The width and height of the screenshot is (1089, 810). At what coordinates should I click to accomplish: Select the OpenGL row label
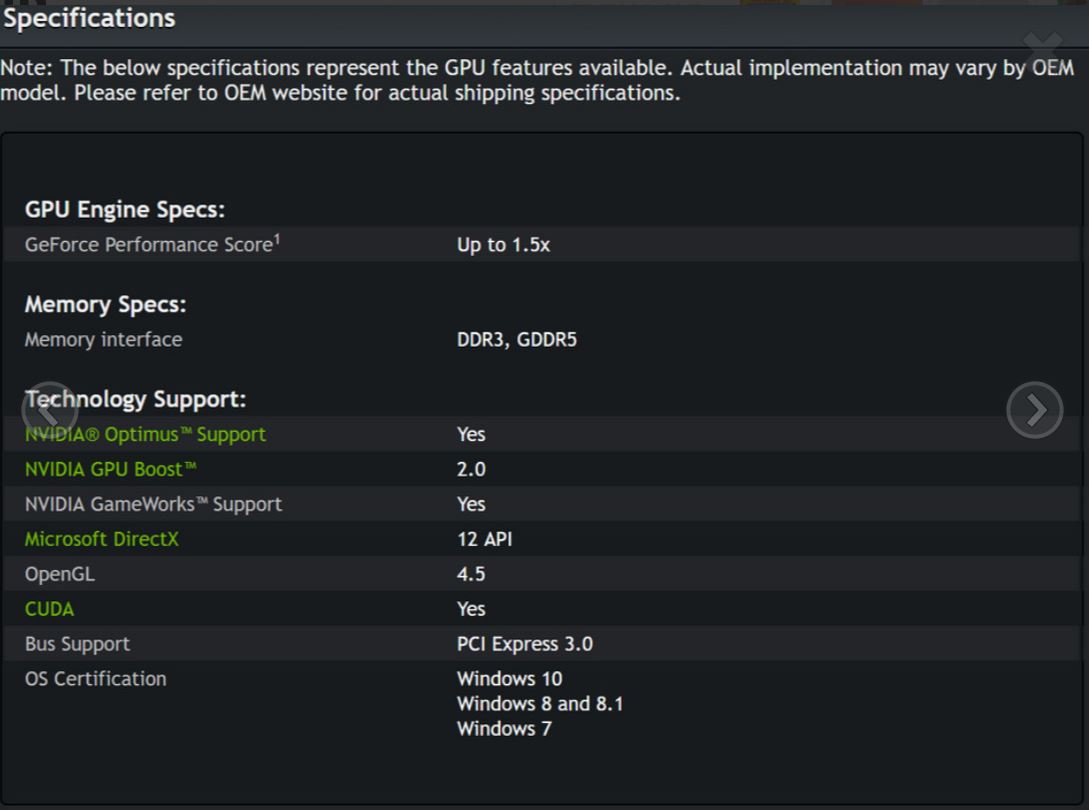coord(59,574)
